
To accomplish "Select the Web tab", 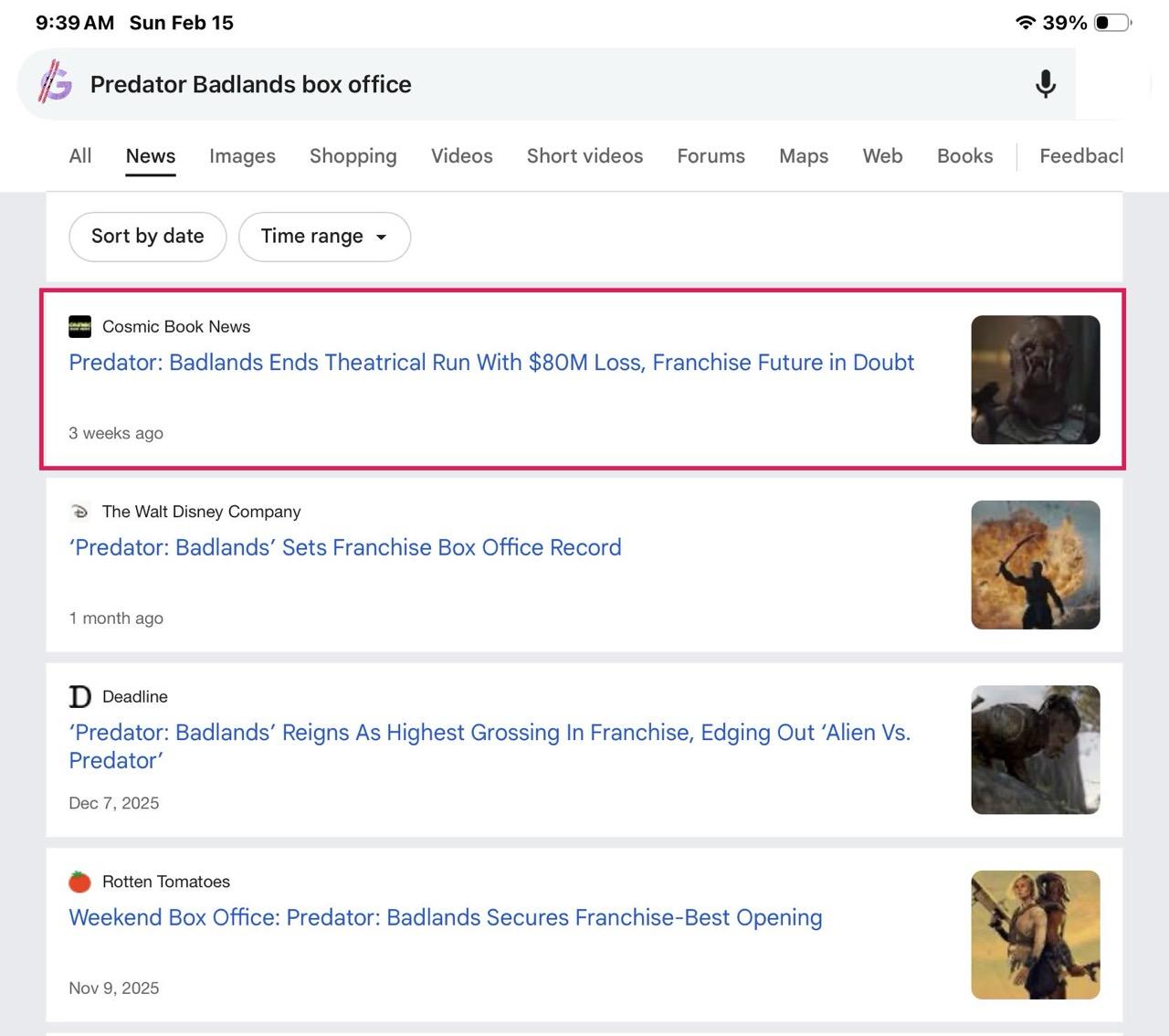I will (883, 156).
